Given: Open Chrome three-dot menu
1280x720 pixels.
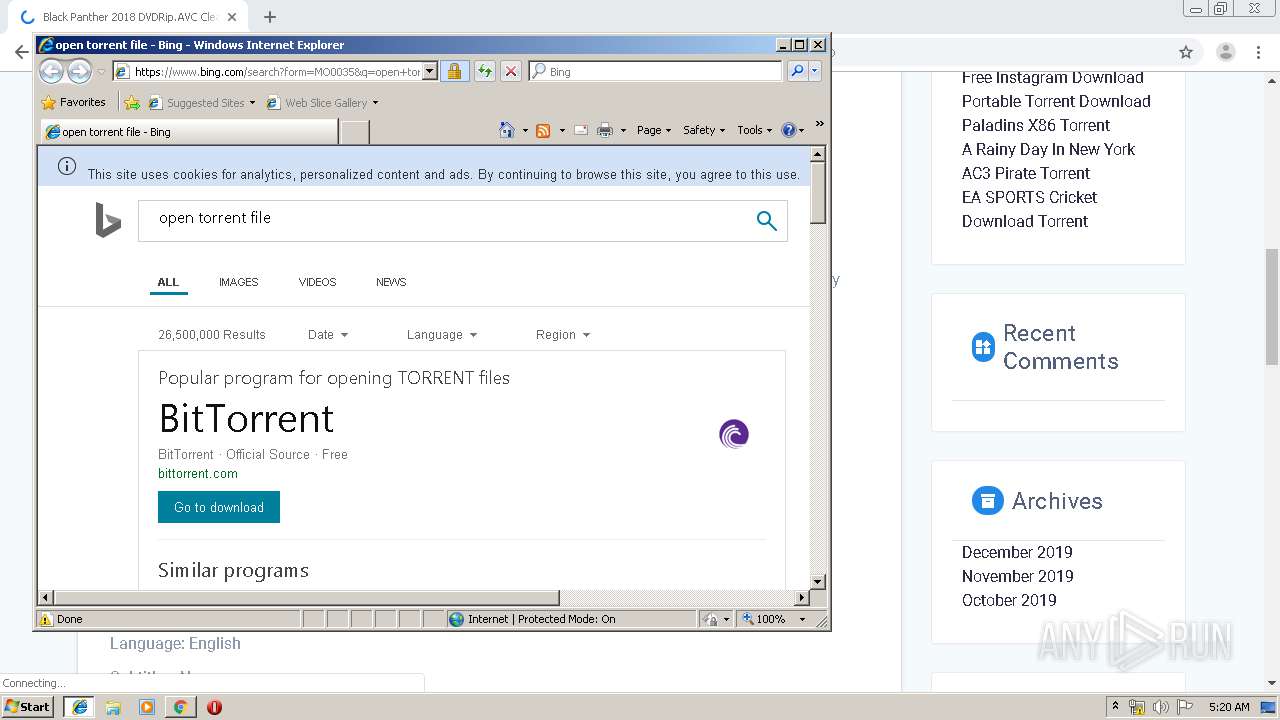Looking at the screenshot, I should (x=1258, y=52).
